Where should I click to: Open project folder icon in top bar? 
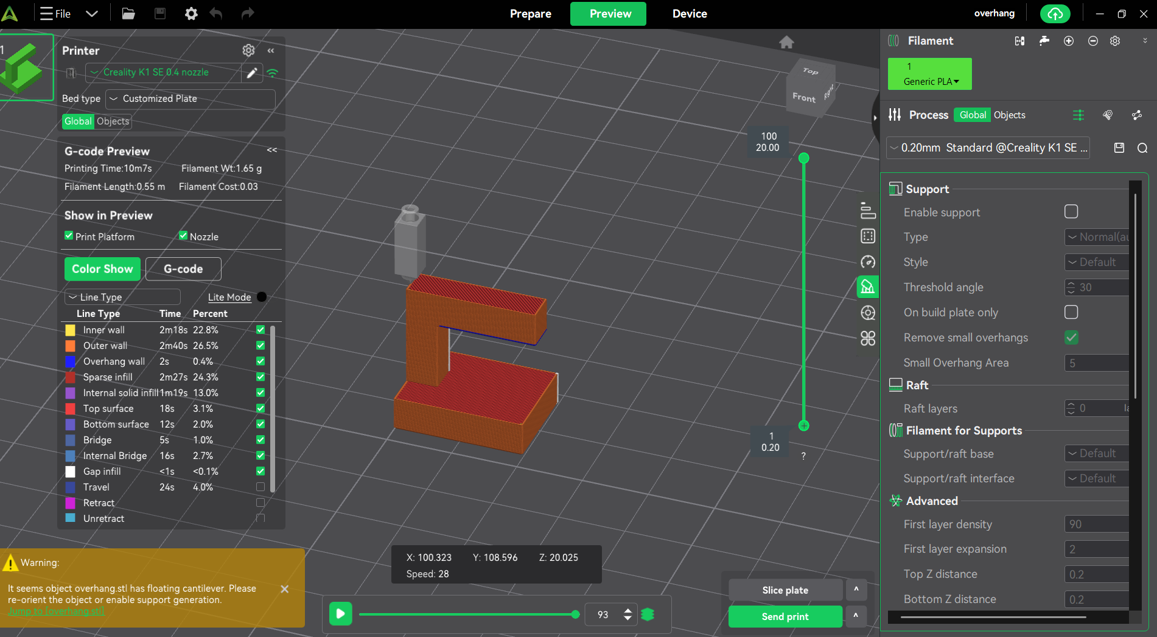pyautogui.click(x=128, y=13)
